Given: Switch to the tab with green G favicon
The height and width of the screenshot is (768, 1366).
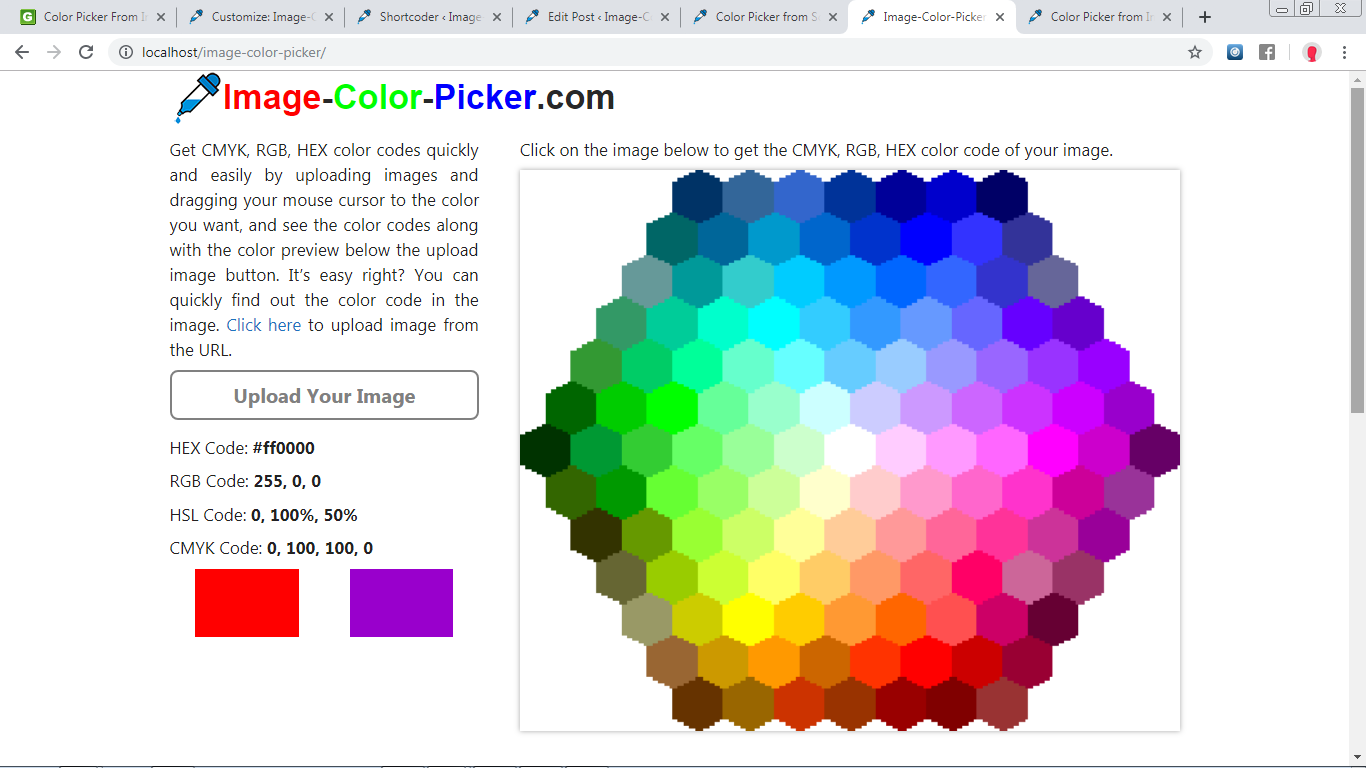Looking at the screenshot, I should (93, 17).
